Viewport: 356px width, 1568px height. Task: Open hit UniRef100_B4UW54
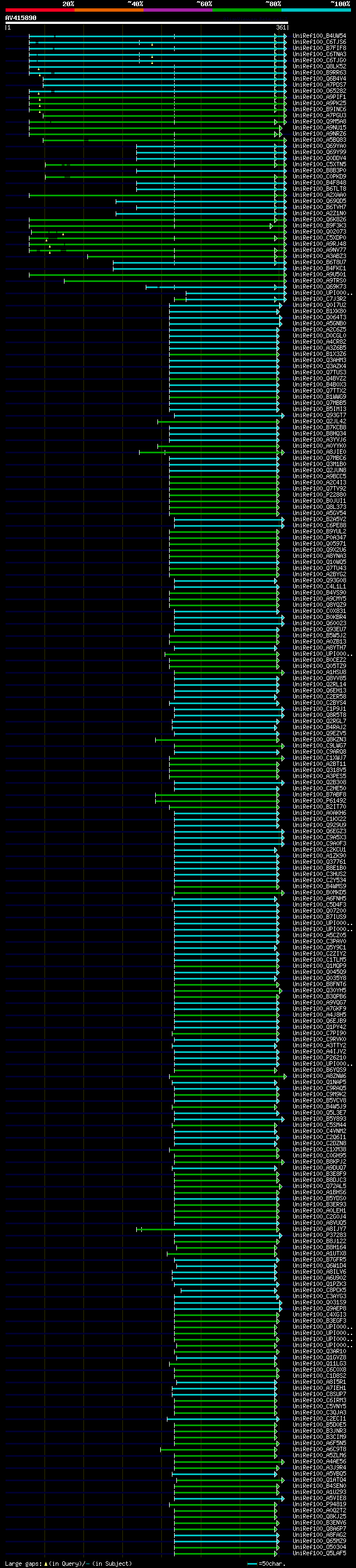tap(319, 36)
